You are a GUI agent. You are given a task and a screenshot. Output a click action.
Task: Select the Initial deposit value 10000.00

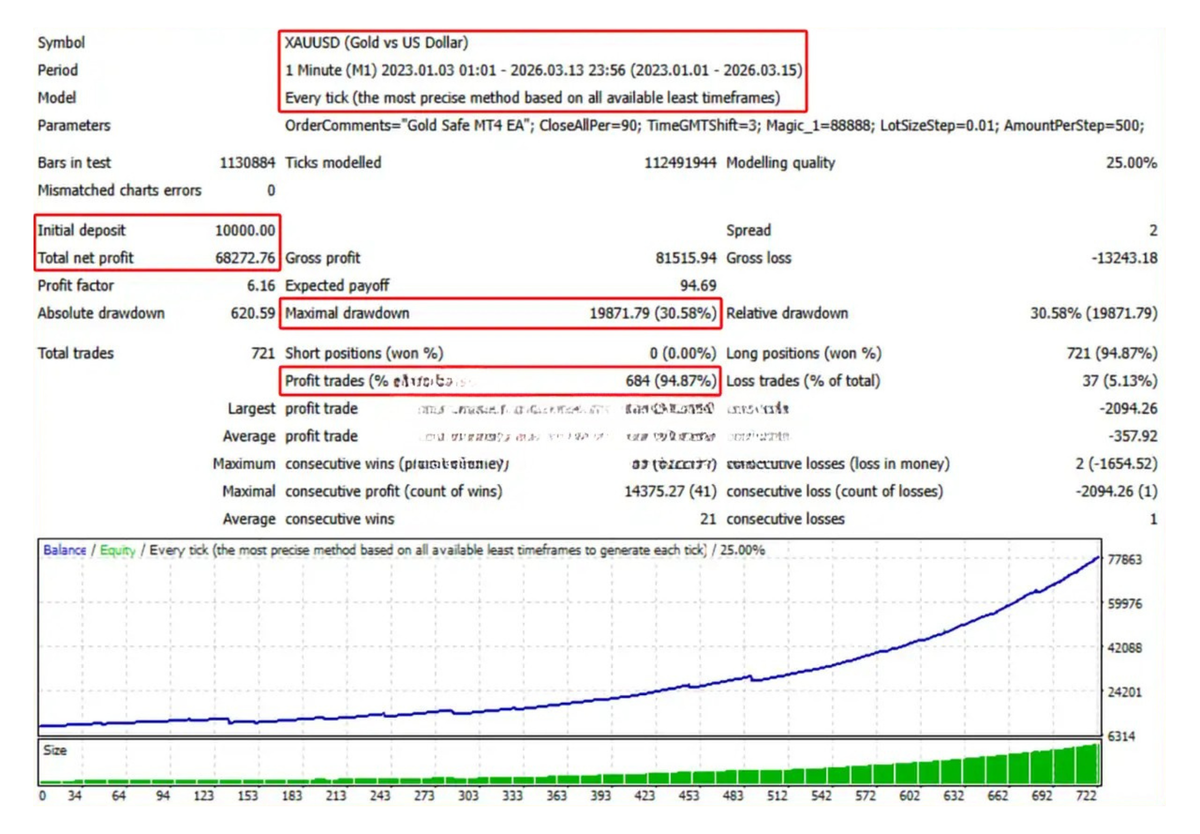pos(245,230)
